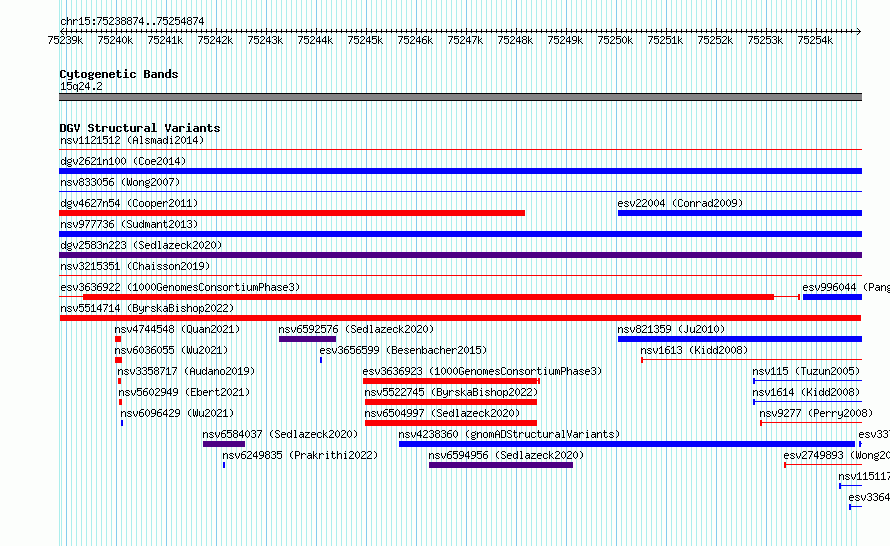Select the nsv5522745 red variant bar
This screenshot has height=546, width=890.
[x=451, y=402]
